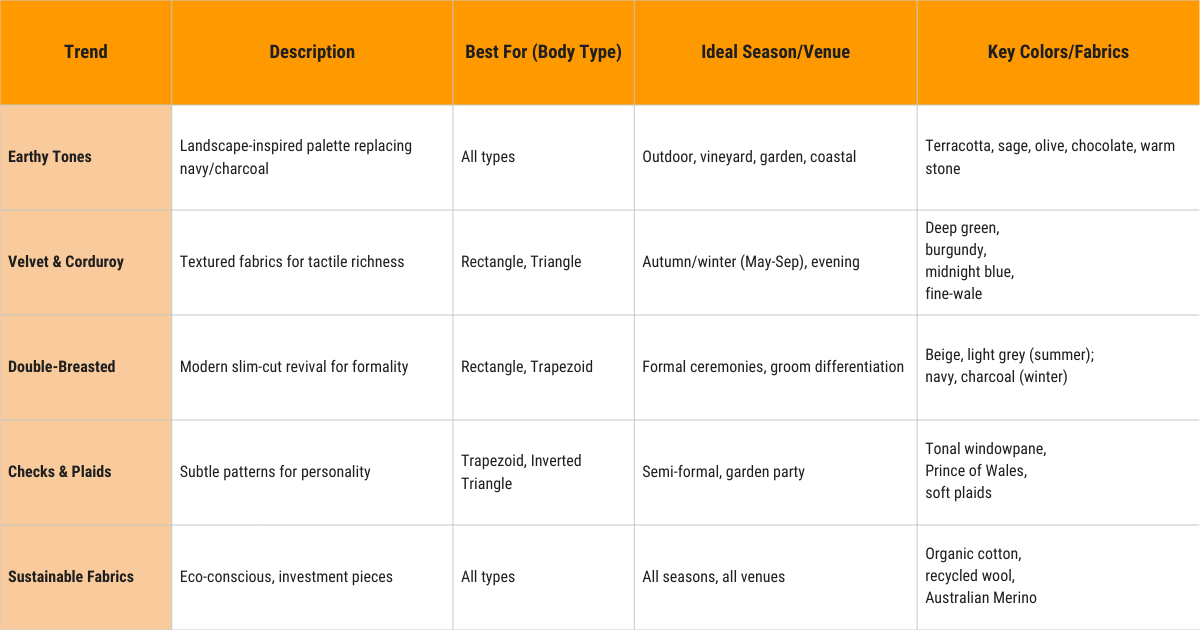
Task: Select the Outdoor, vineyard, garden, coastal cell
Action: [749, 157]
